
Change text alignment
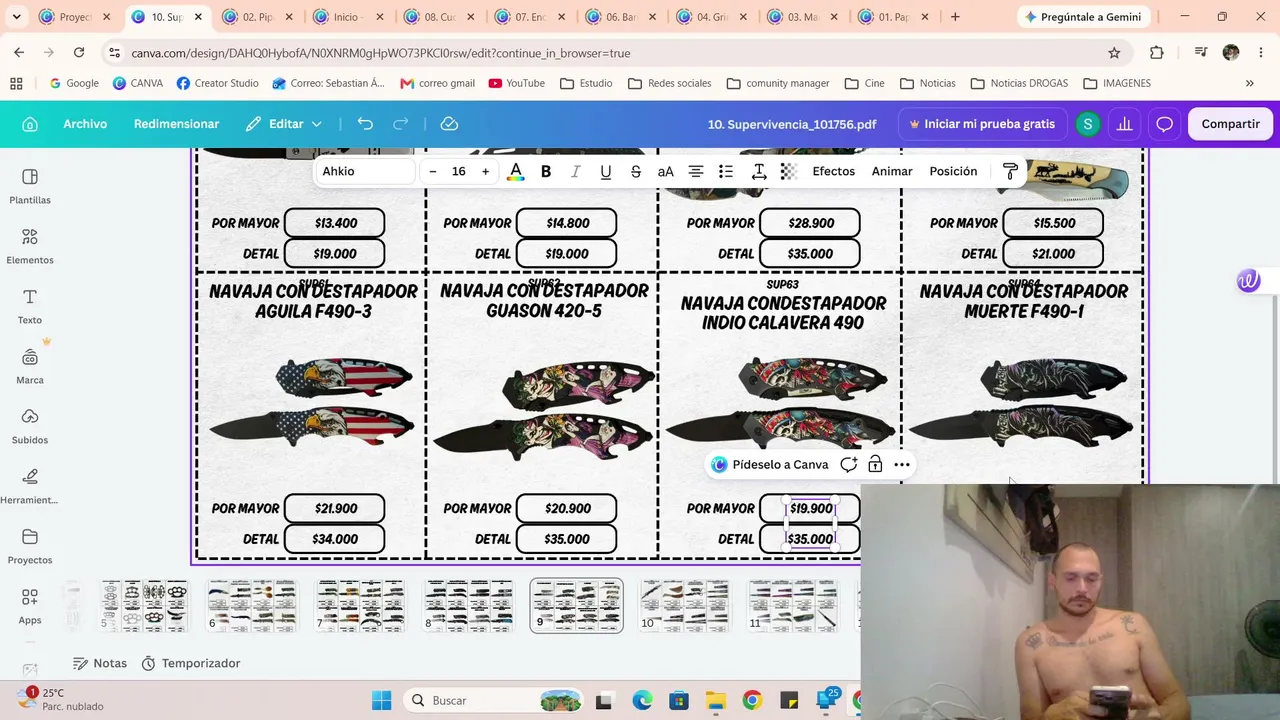(696, 172)
